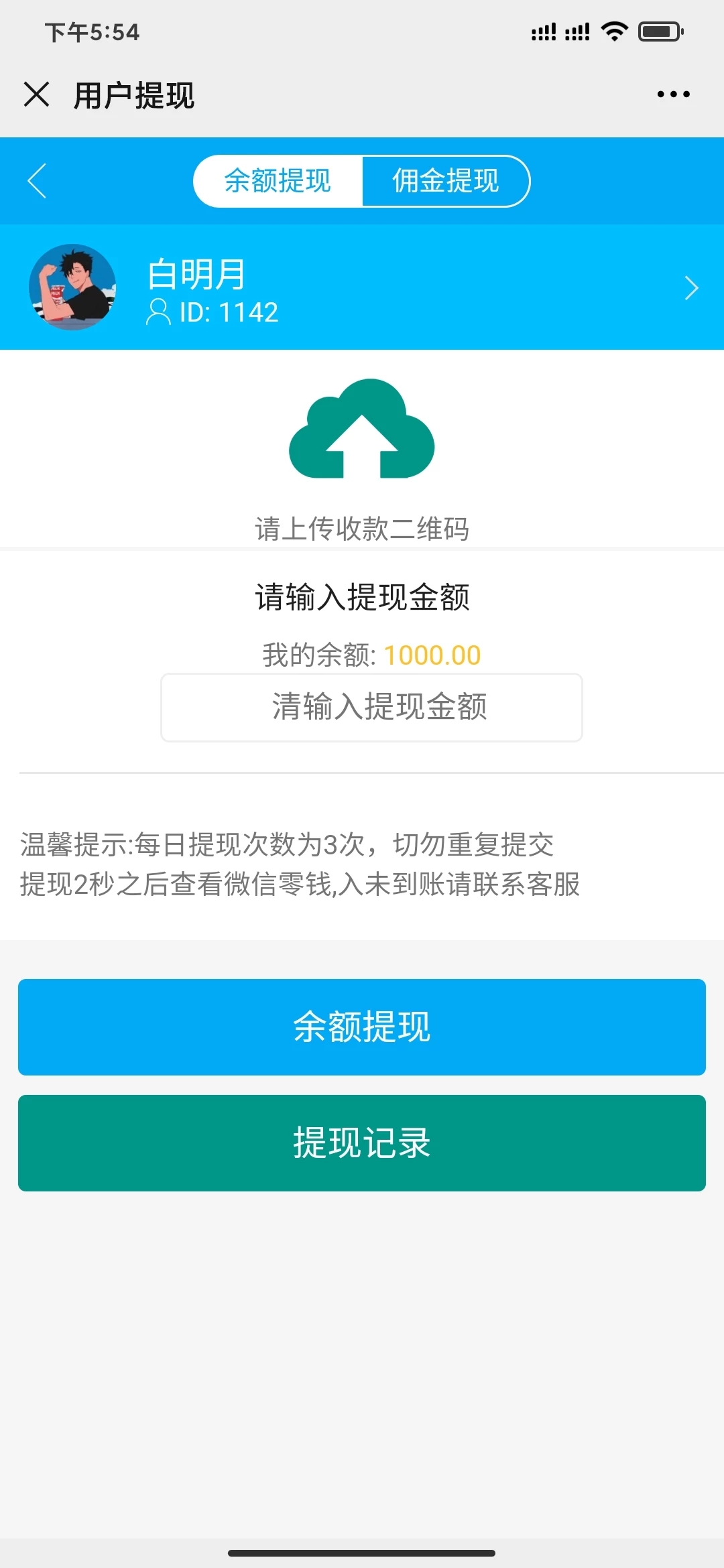The image size is (724, 1568).
Task: Tap the 请上传收款二维码 label
Action: pos(362,529)
